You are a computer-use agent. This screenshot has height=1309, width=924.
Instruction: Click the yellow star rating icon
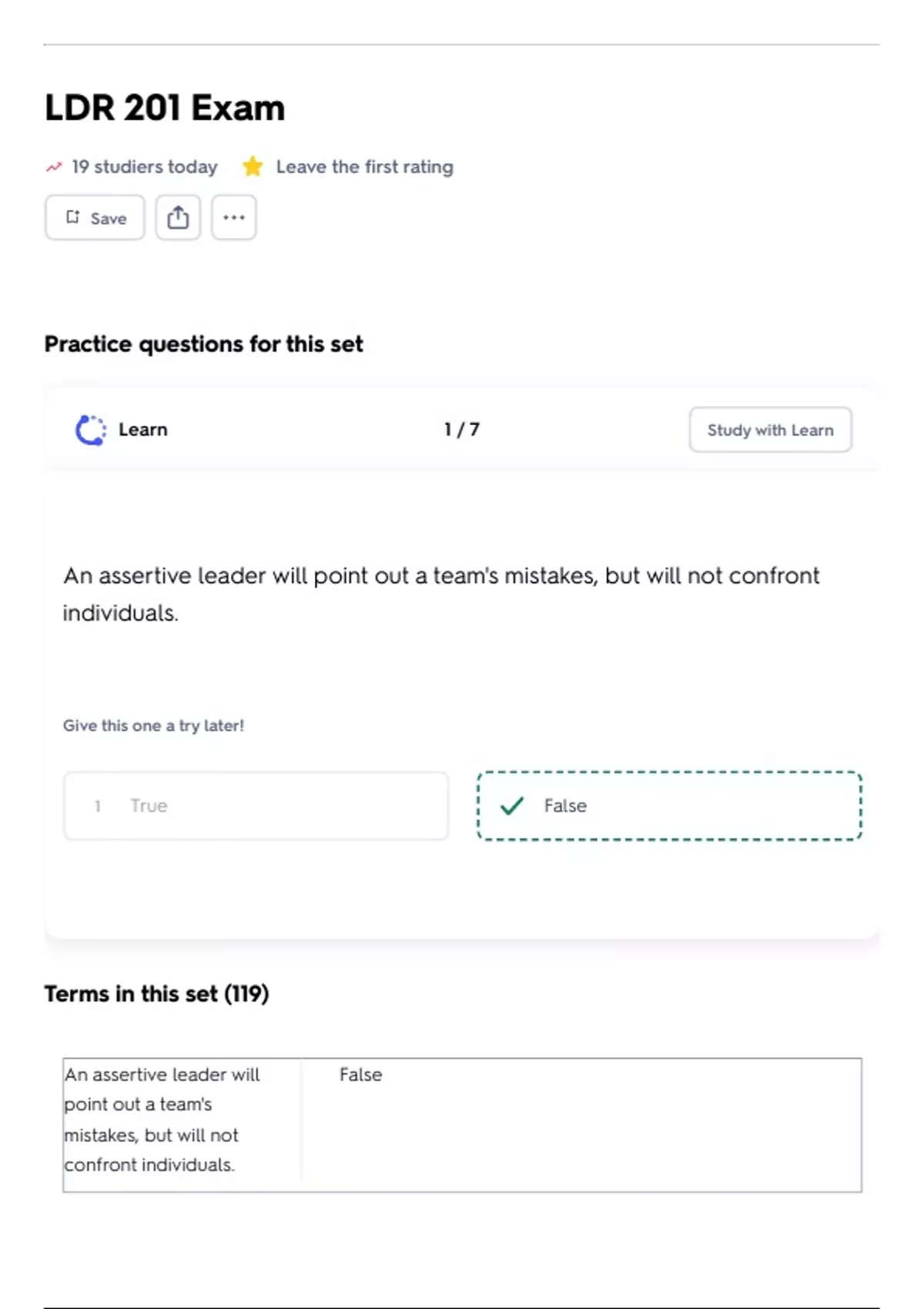click(x=253, y=166)
